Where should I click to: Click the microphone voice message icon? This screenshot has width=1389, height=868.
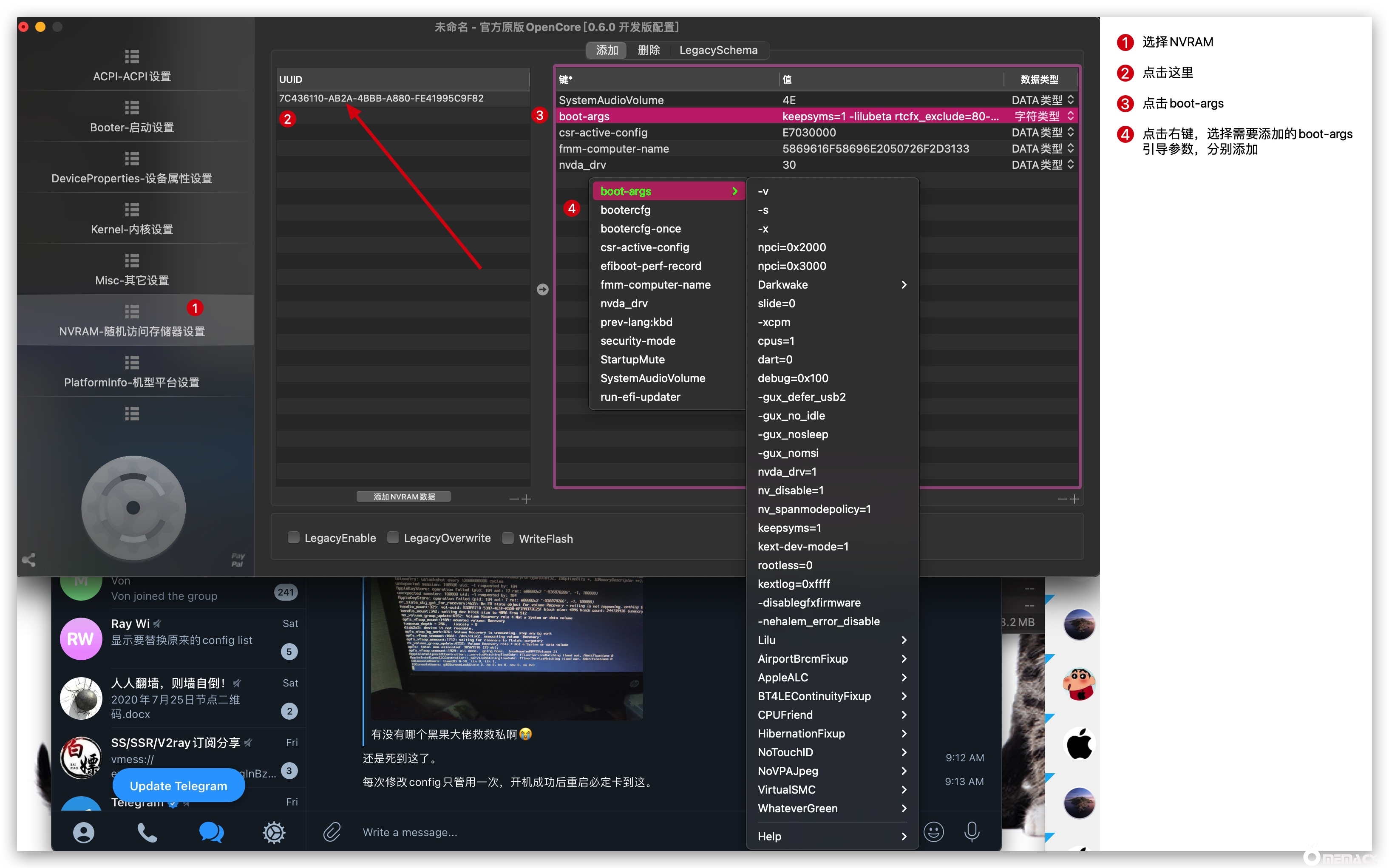pyautogui.click(x=972, y=832)
